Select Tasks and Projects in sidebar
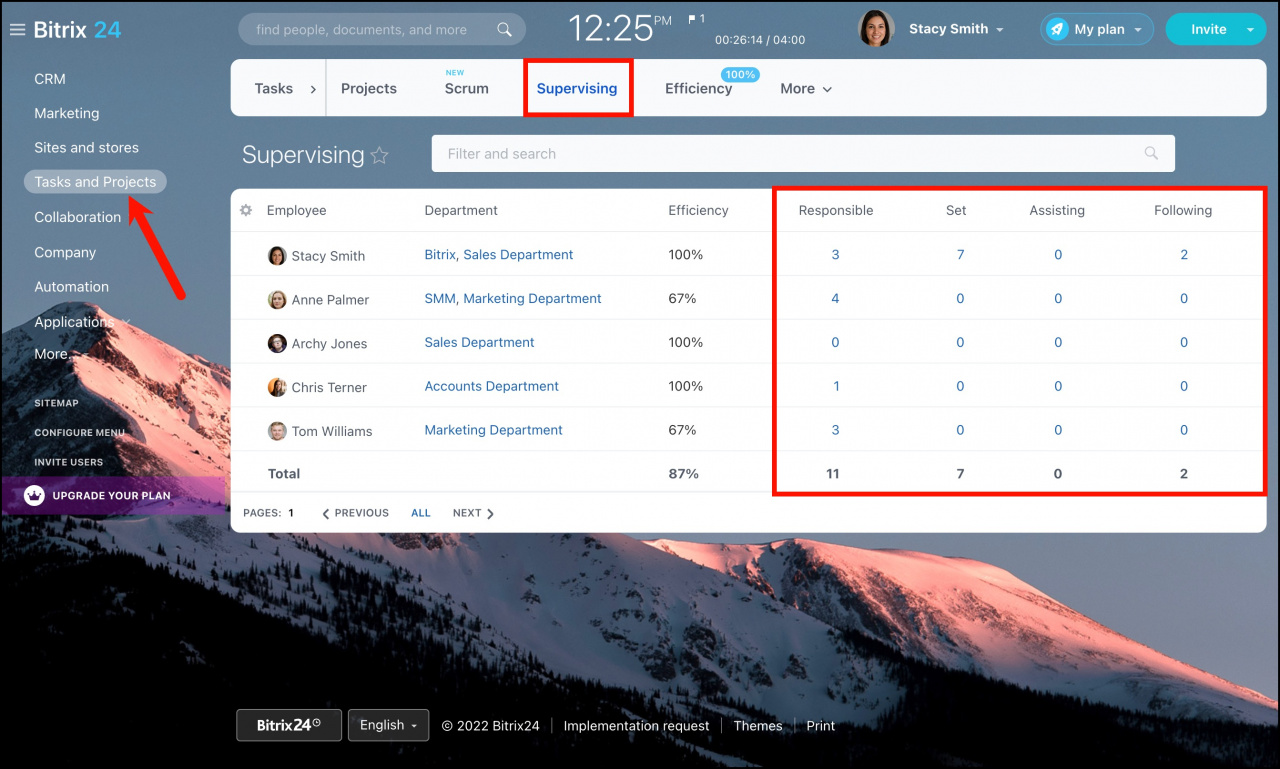 [x=95, y=182]
